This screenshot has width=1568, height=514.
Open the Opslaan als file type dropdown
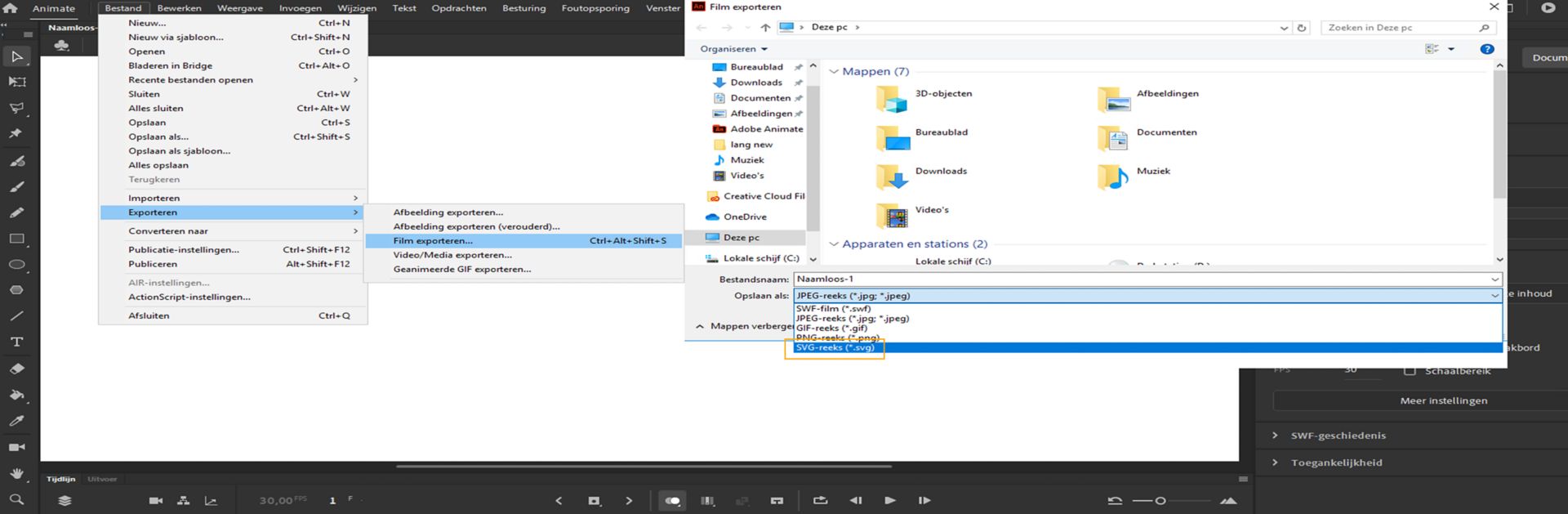pyautogui.click(x=1147, y=296)
